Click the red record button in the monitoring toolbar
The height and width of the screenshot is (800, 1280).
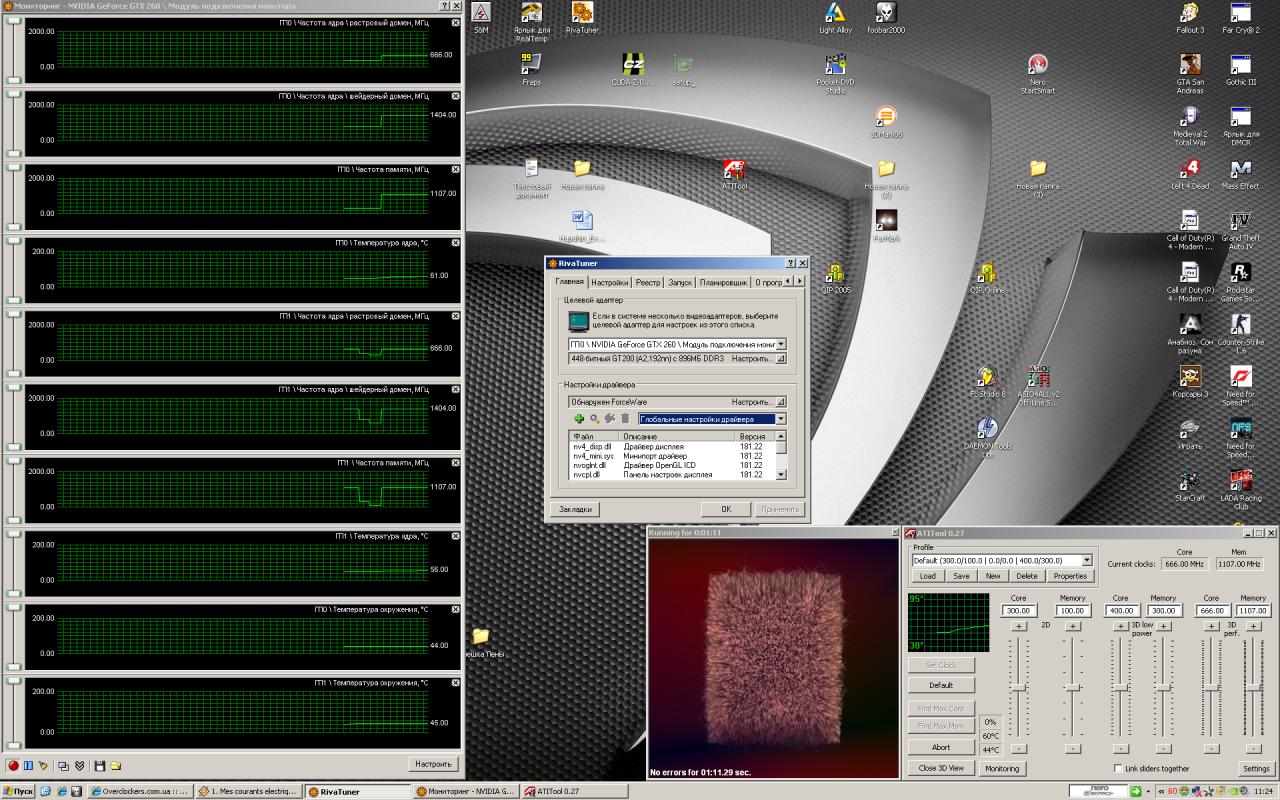(14, 765)
